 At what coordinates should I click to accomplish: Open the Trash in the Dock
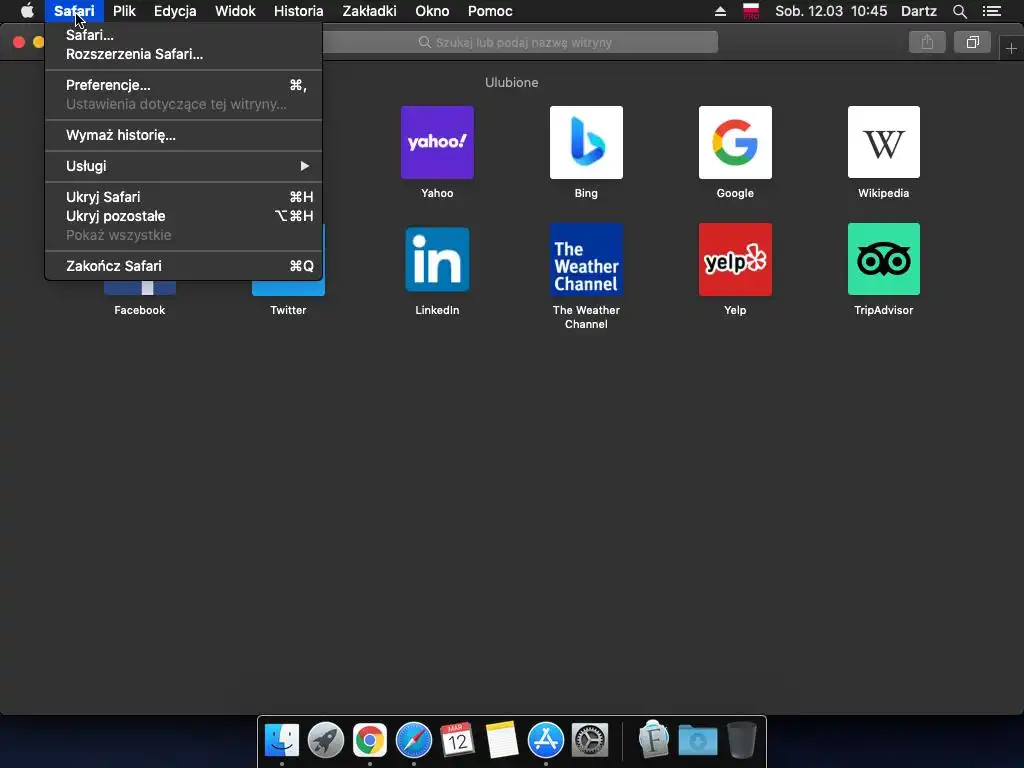click(741, 740)
